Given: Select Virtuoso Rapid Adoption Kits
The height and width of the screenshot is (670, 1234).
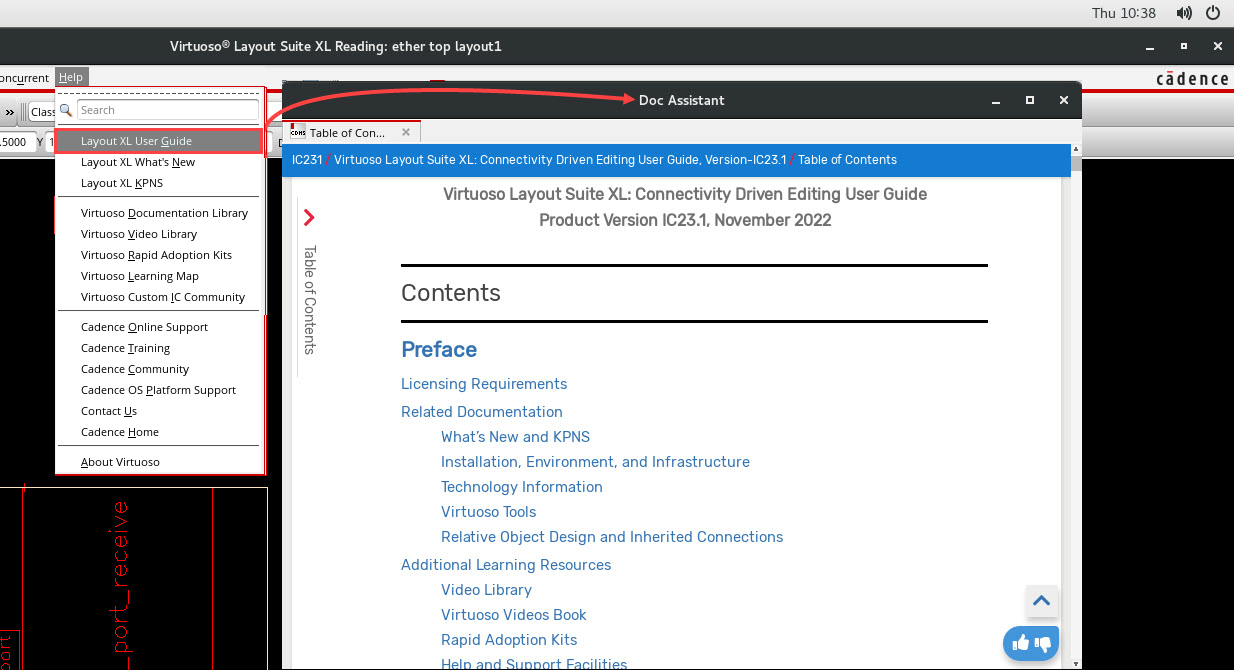Looking at the screenshot, I should pos(156,255).
